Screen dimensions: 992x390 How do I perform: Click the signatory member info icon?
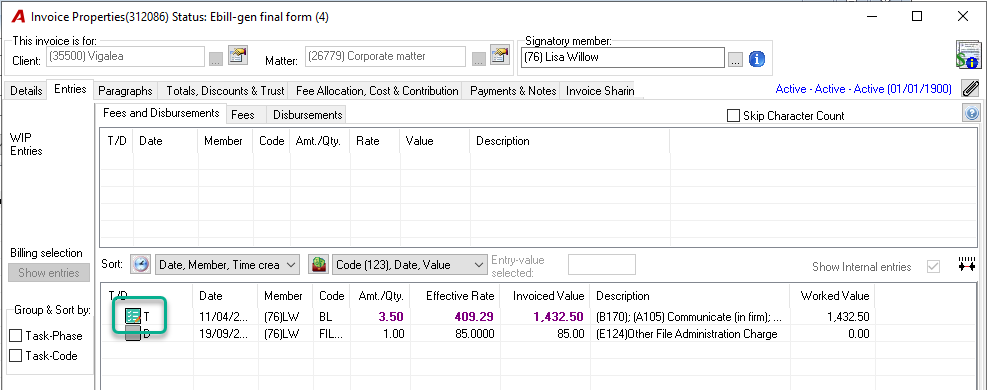(757, 59)
